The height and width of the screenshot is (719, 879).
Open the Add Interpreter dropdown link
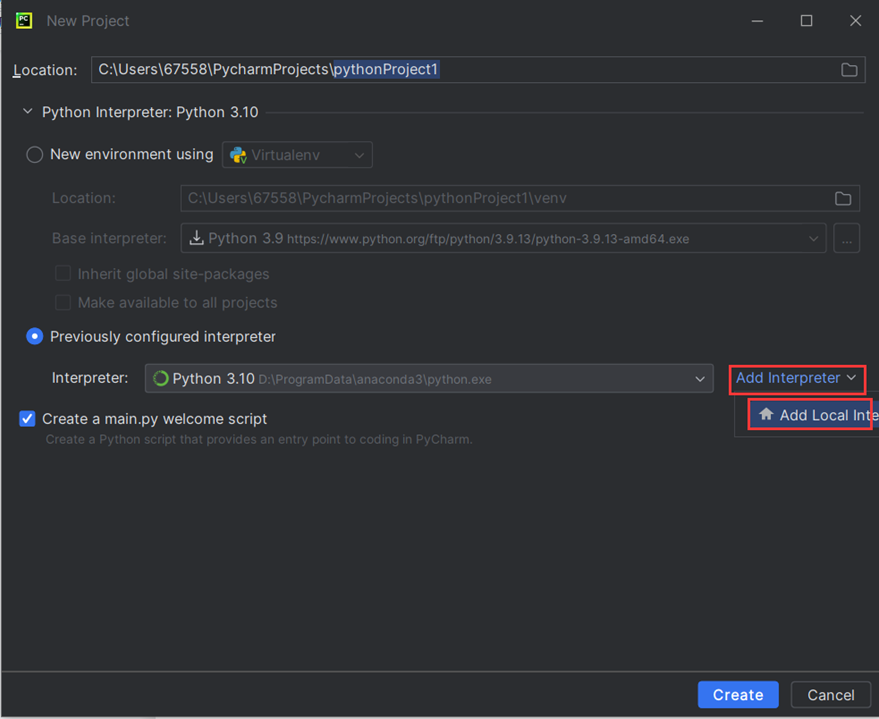point(797,378)
